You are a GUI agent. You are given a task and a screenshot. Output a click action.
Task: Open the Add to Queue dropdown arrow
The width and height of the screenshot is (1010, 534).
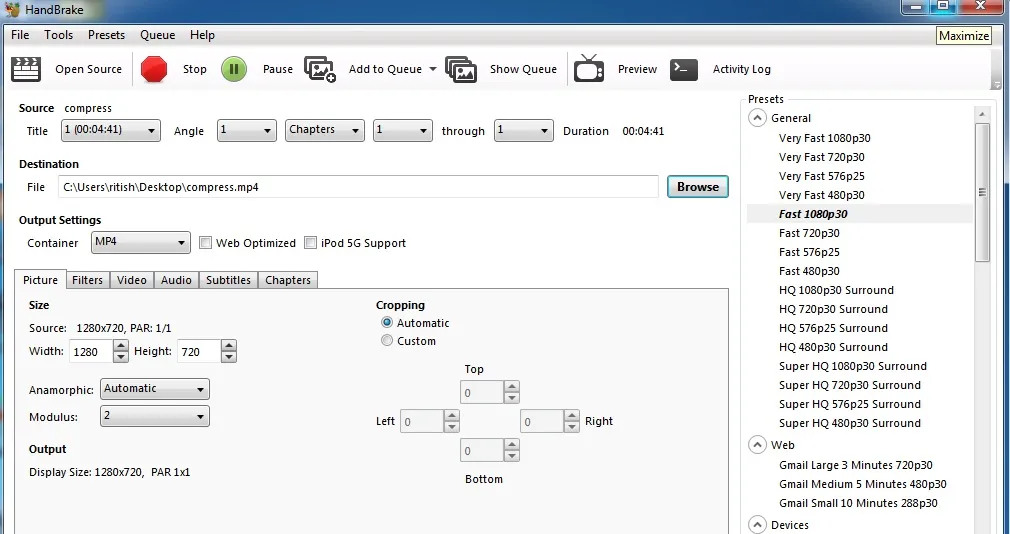(x=432, y=69)
